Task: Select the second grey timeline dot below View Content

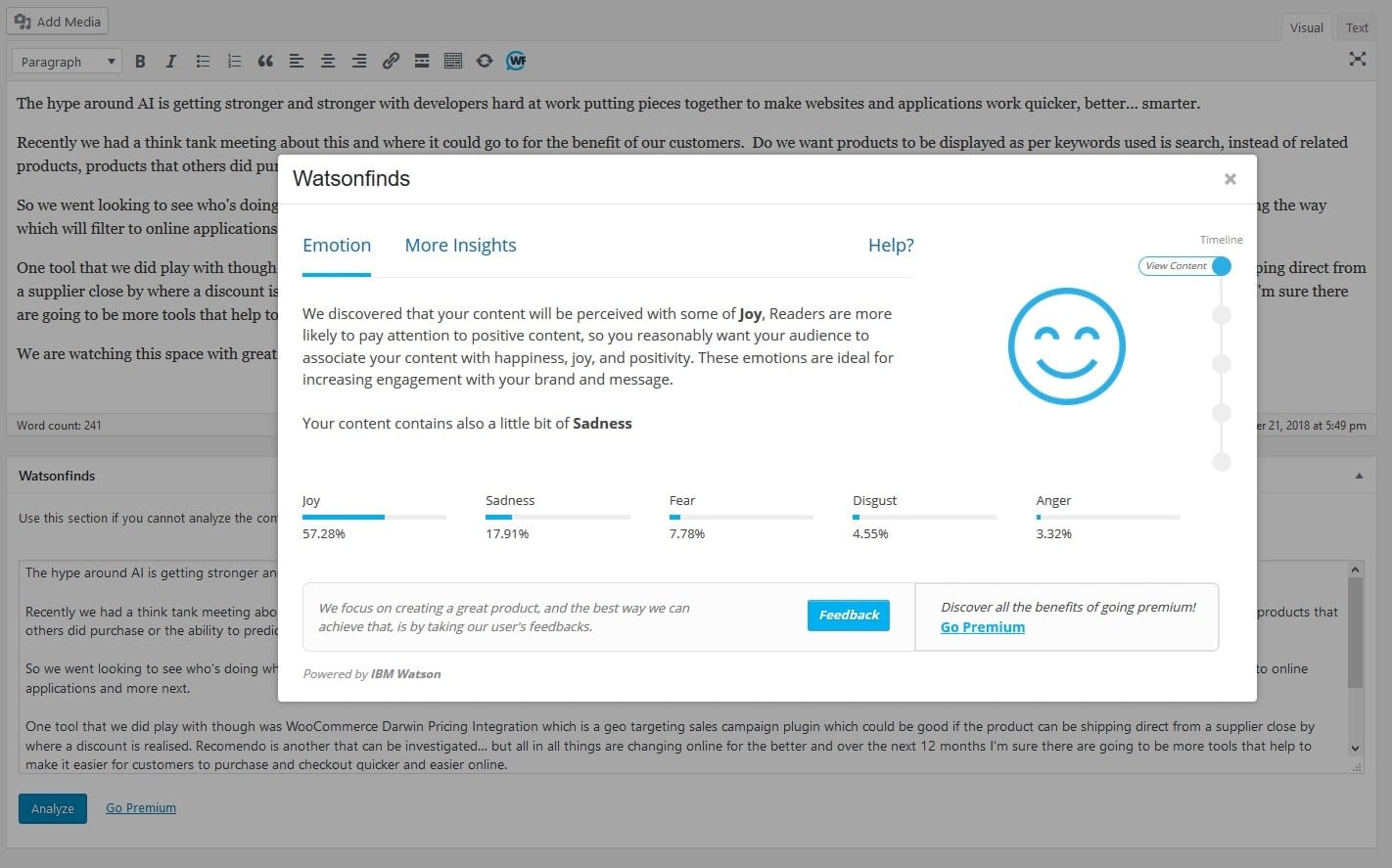Action: pyautogui.click(x=1222, y=364)
